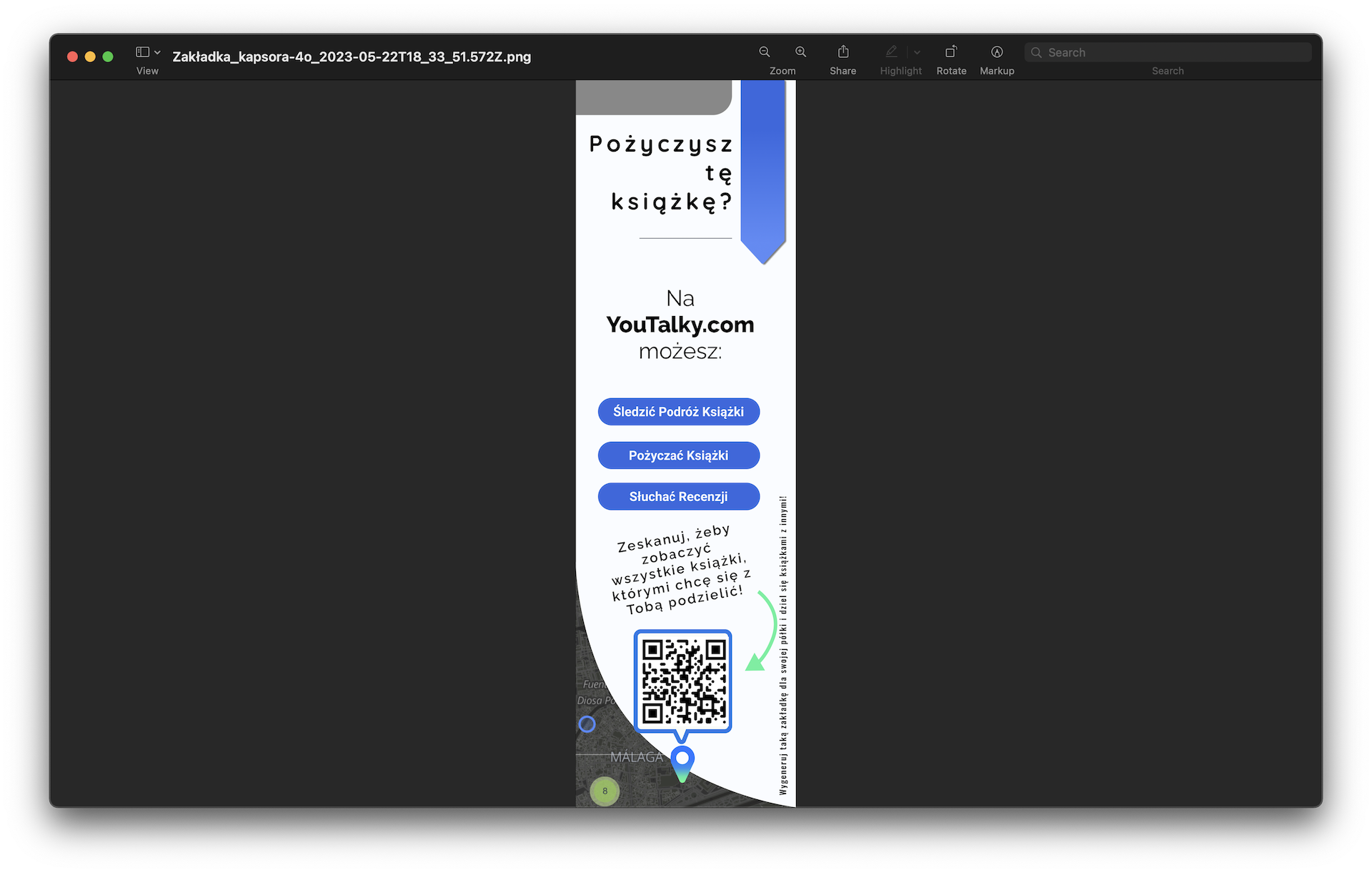Screen dimensions: 1372x873
Task: Show the Markup toolbar
Action: click(997, 52)
